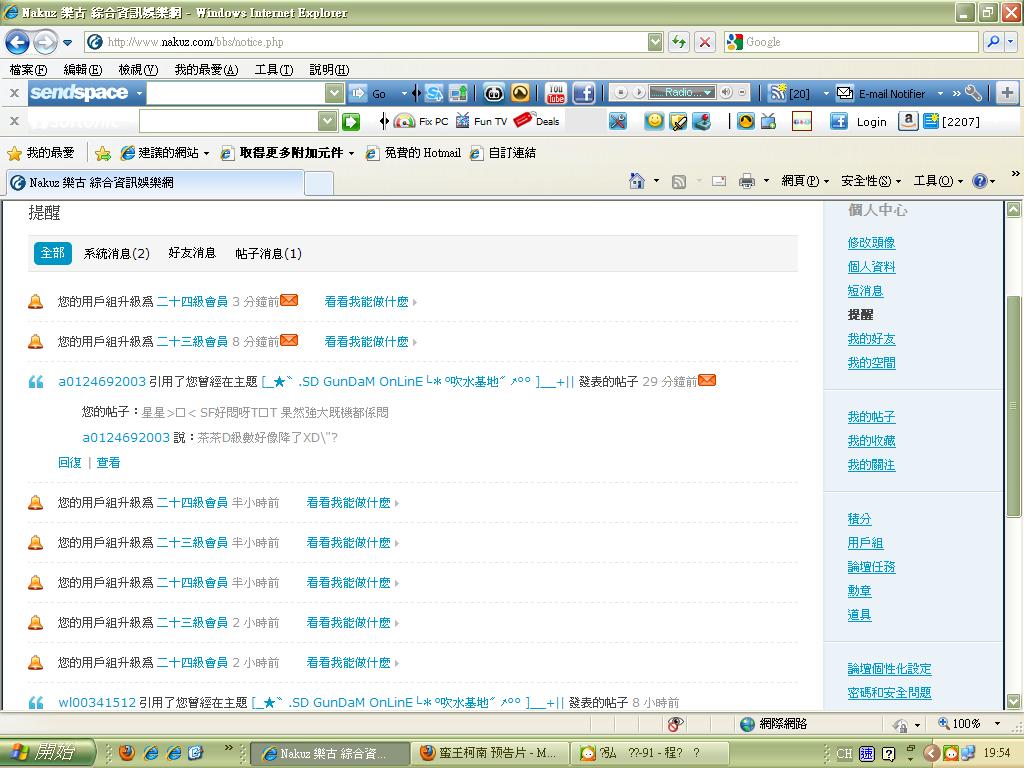Click the Google search input box

tap(861, 42)
